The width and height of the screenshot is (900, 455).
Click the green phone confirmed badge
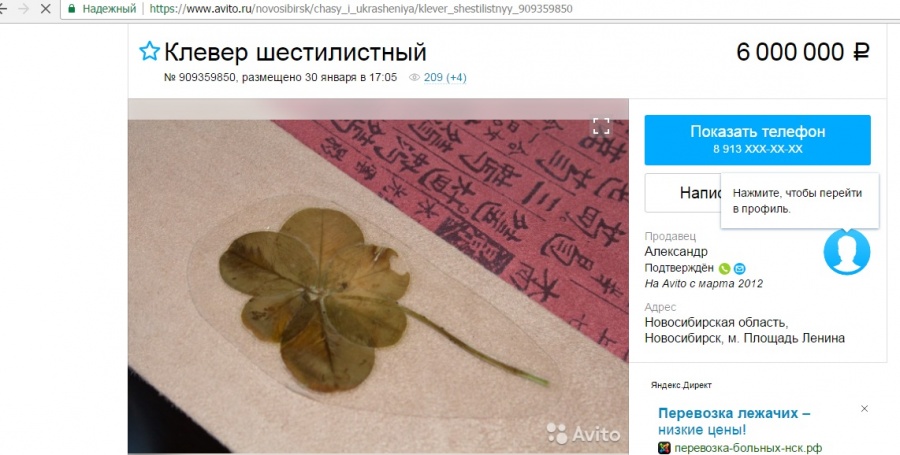724,268
